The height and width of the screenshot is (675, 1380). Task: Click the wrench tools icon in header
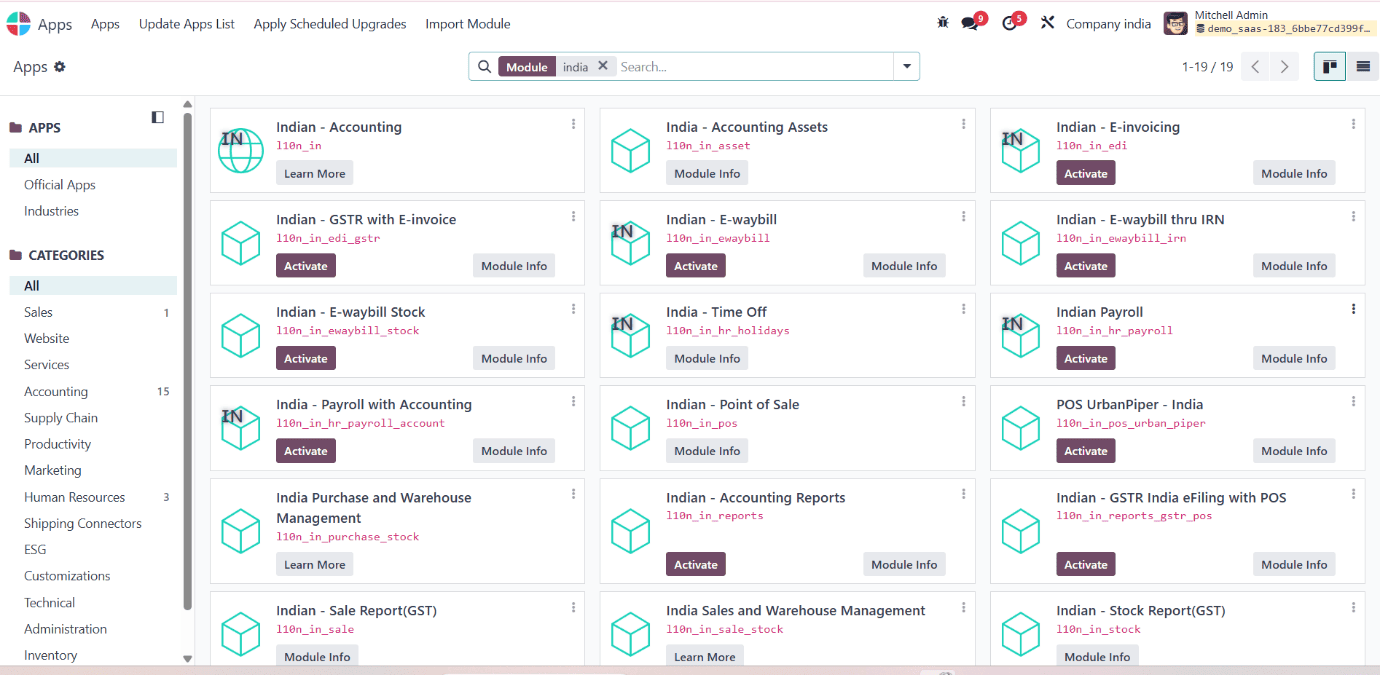pos(1047,23)
